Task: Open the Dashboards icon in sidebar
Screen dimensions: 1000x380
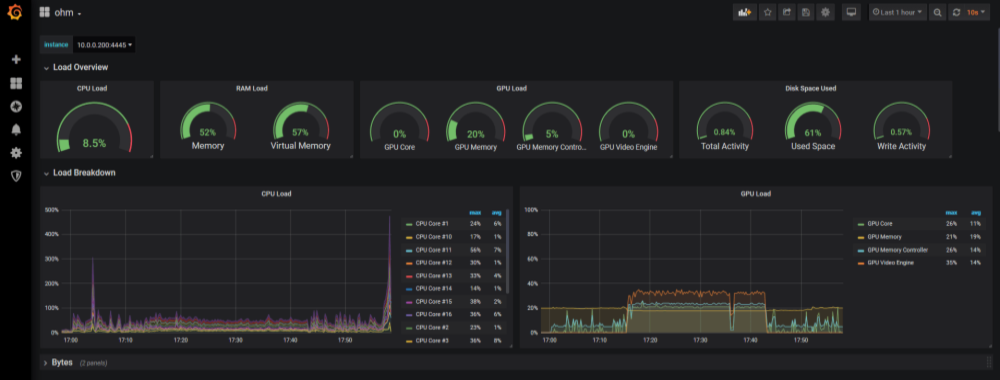Action: pyautogui.click(x=16, y=84)
